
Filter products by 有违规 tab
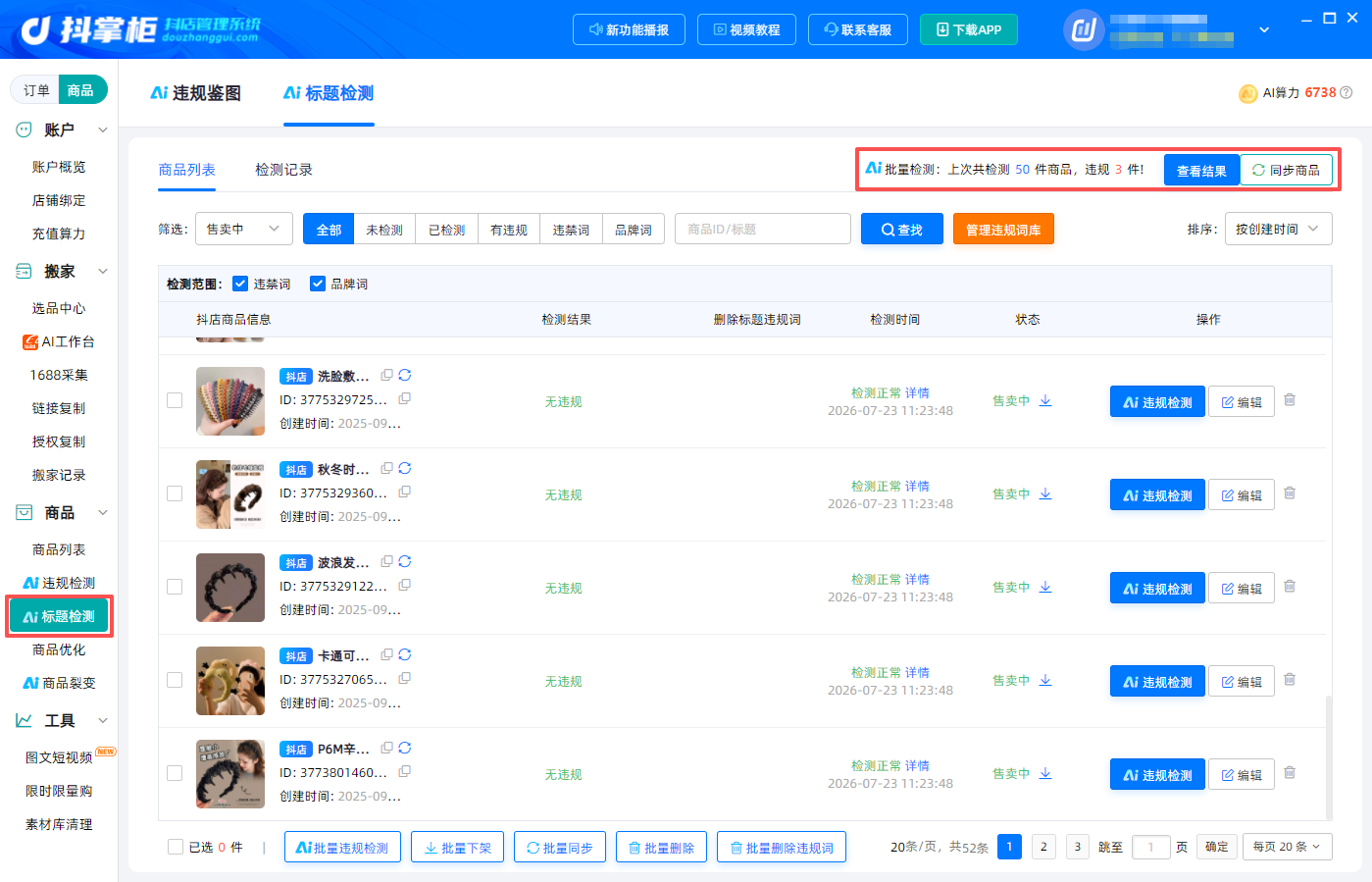tap(508, 230)
